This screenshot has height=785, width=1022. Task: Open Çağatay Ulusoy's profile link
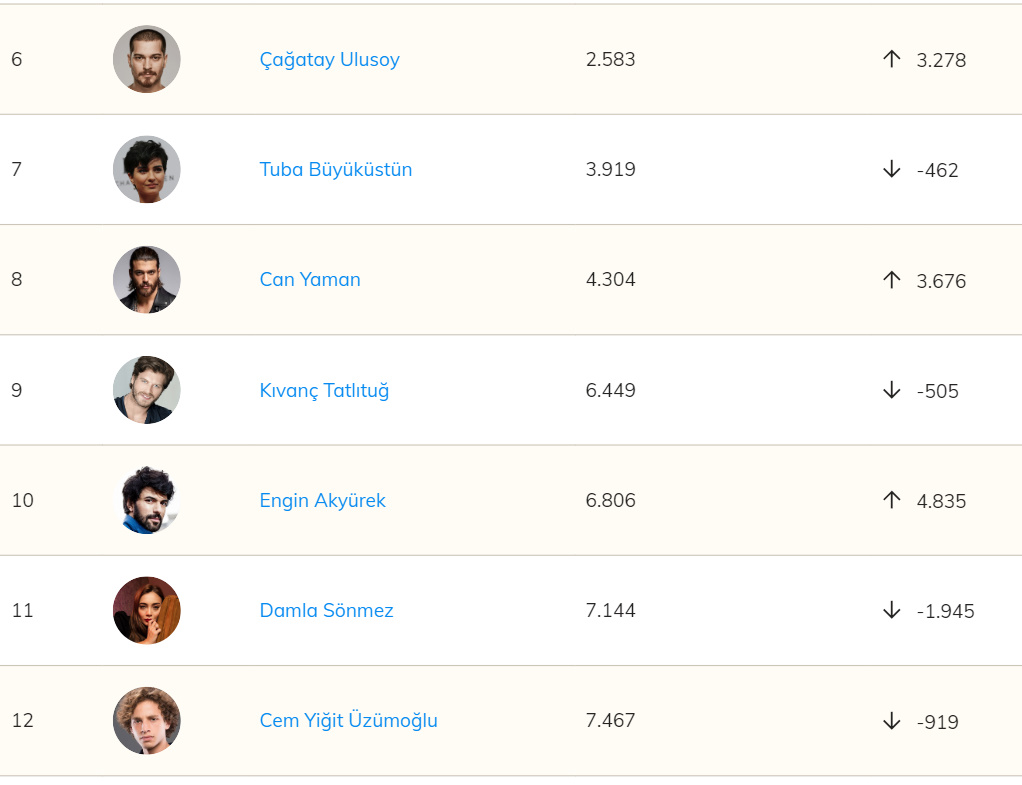point(329,60)
